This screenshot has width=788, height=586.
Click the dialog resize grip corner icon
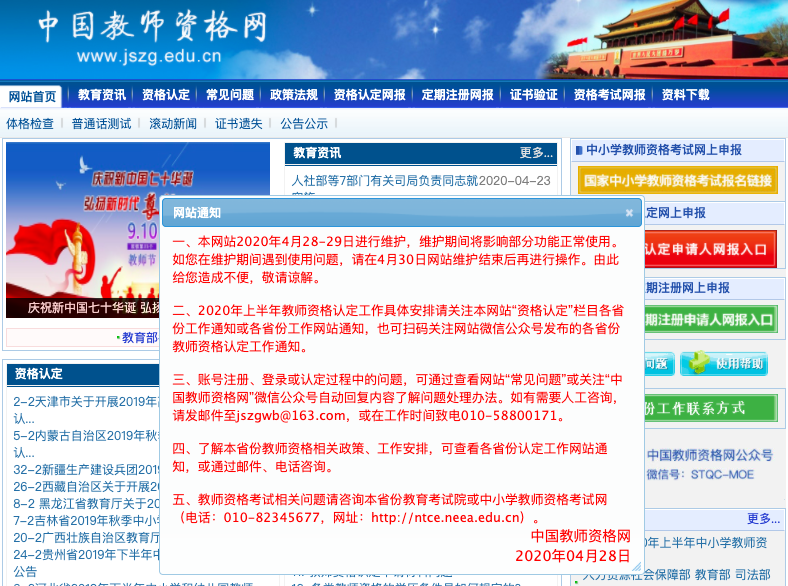click(636, 567)
